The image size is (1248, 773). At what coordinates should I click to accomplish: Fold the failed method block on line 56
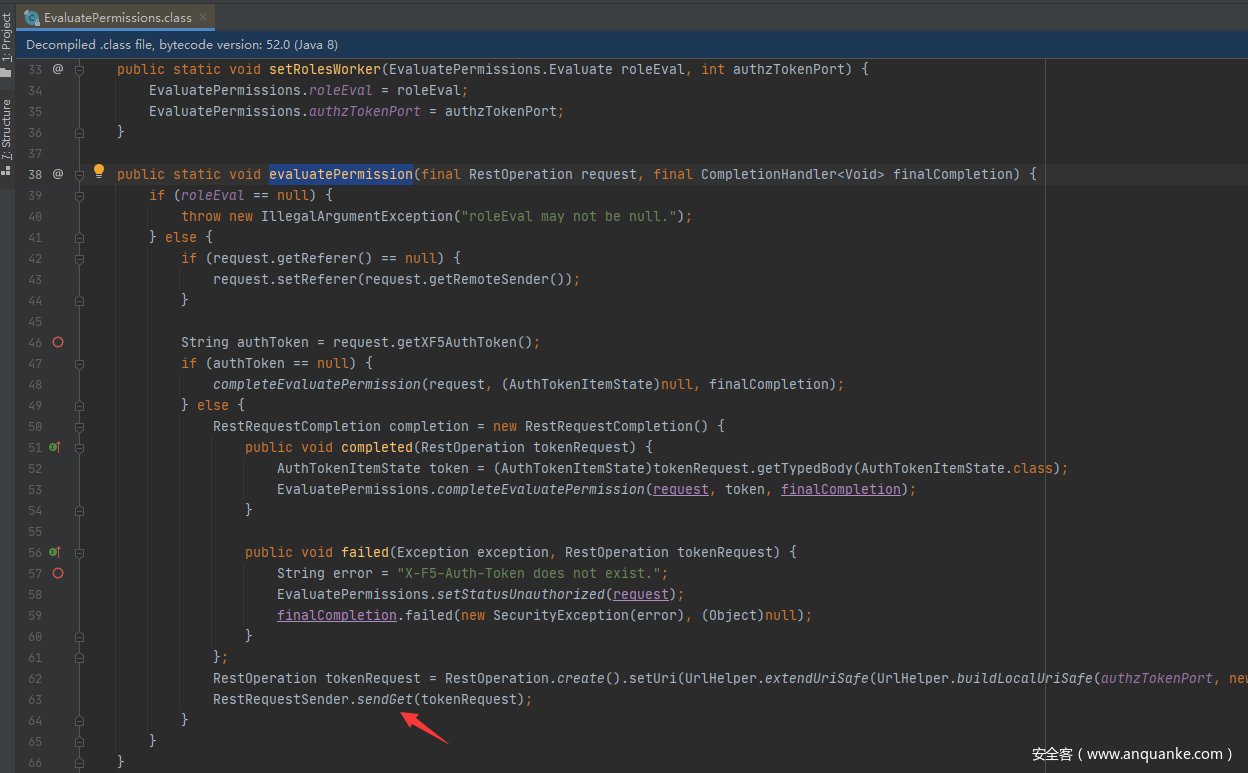[80, 552]
